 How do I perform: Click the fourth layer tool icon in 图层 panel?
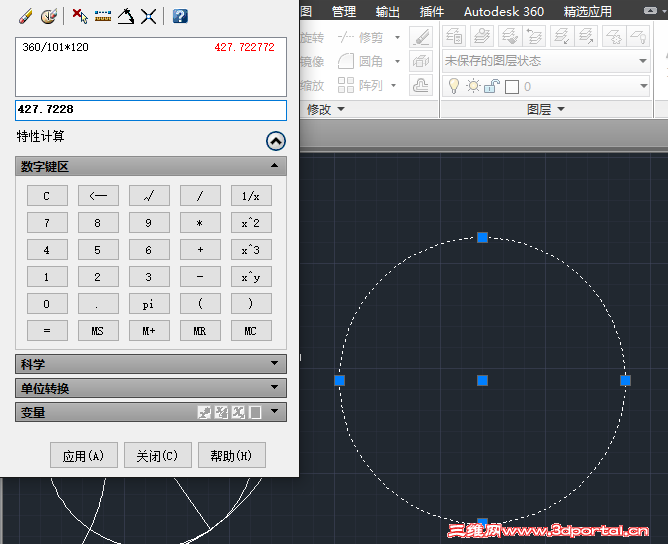click(x=534, y=36)
